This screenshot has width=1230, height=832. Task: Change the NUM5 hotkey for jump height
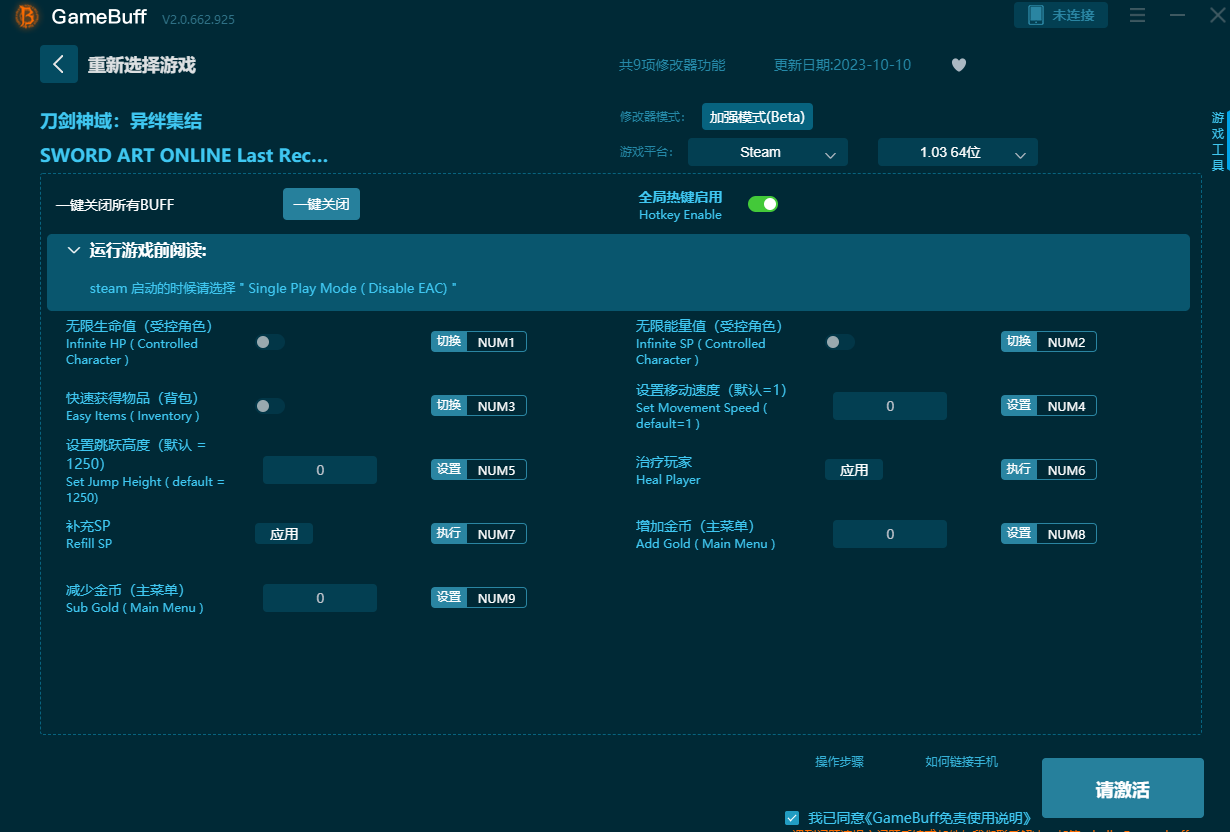[x=496, y=470]
